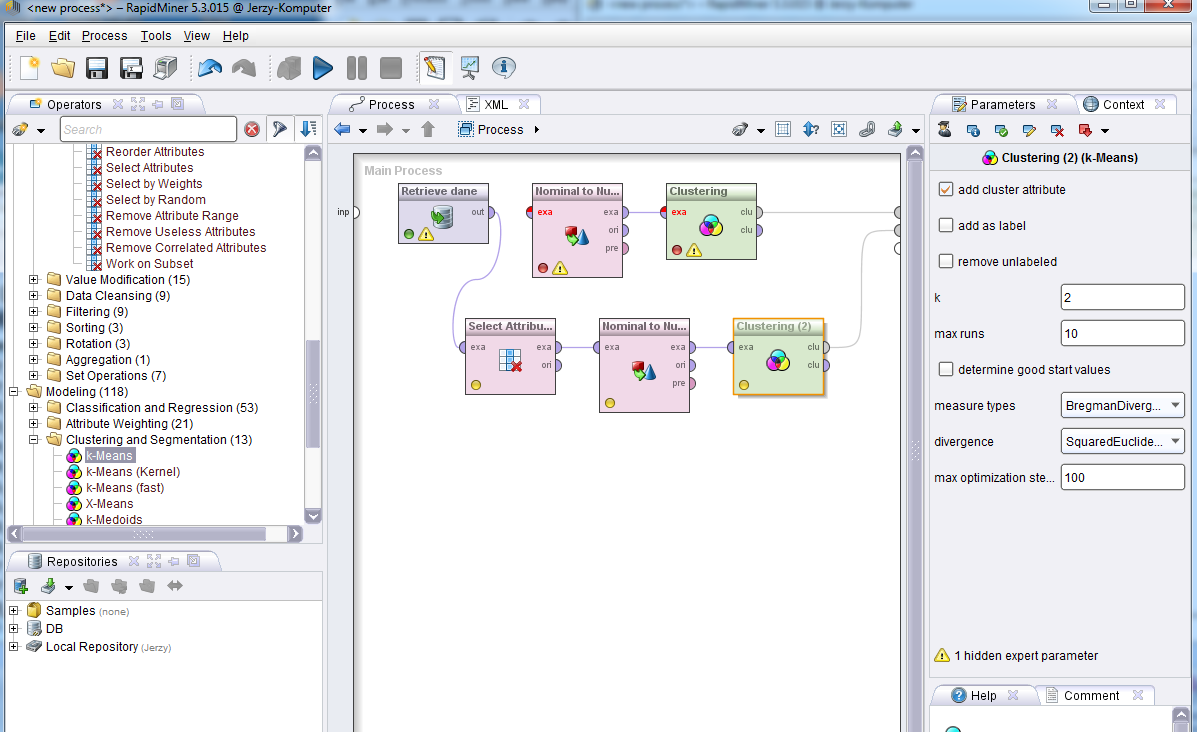1197x732 pixels.
Task: Click the Save process floppy icon
Action: pyautogui.click(x=97, y=68)
